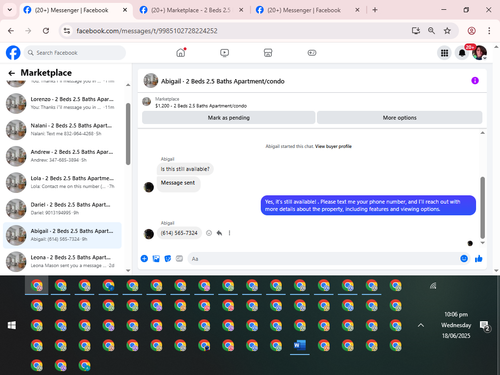
Task: Open the zoom magnifier icon in address bar
Action: (x=431, y=31)
